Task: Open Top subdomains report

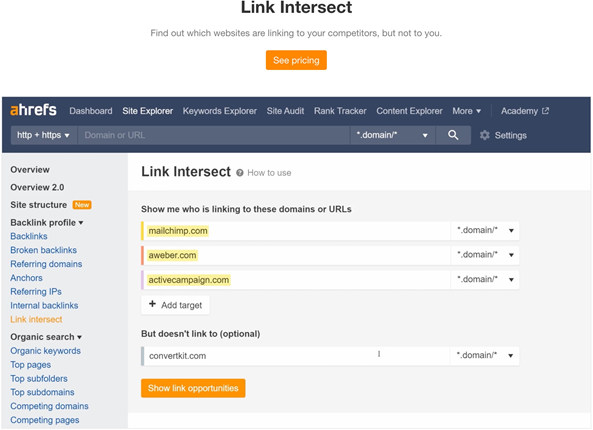Action: point(42,392)
